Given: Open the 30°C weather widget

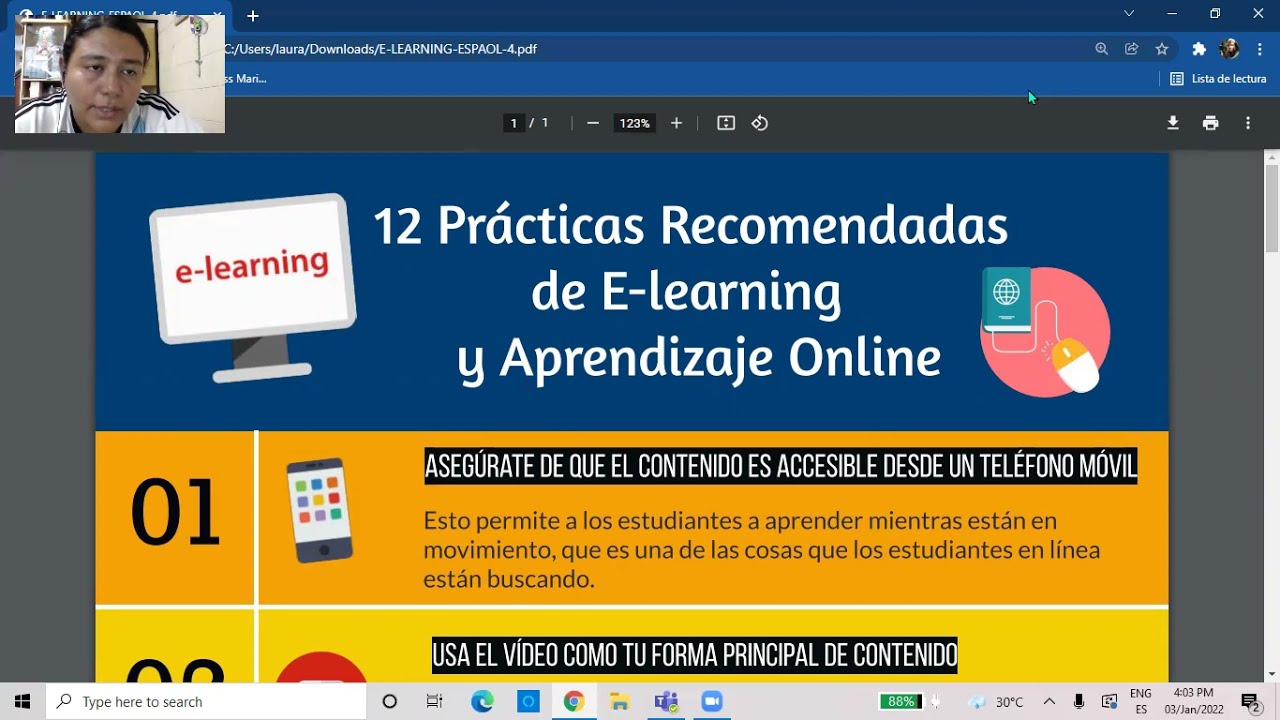Looking at the screenshot, I should 996,701.
